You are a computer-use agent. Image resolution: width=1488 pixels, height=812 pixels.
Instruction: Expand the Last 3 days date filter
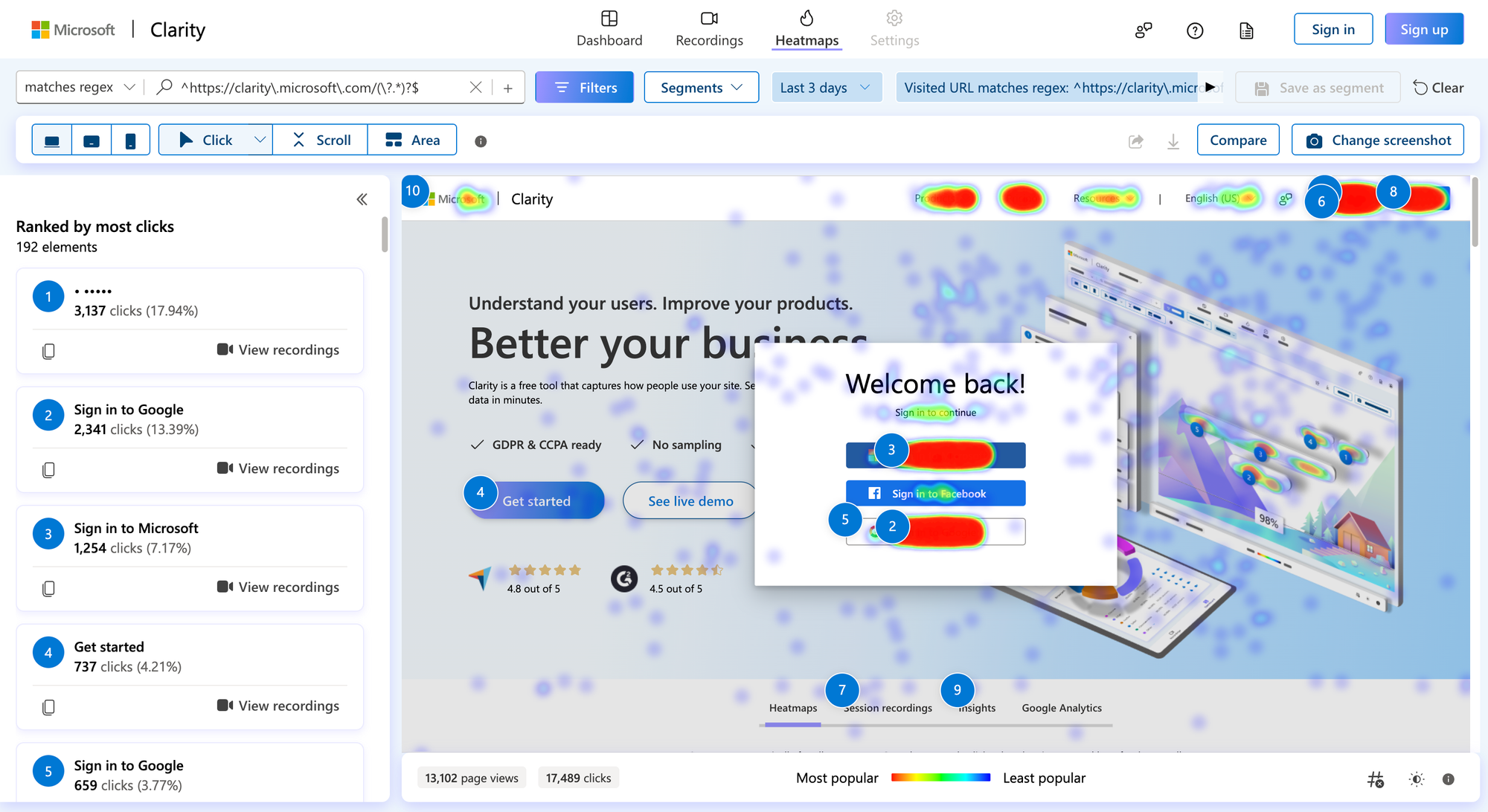coord(825,88)
